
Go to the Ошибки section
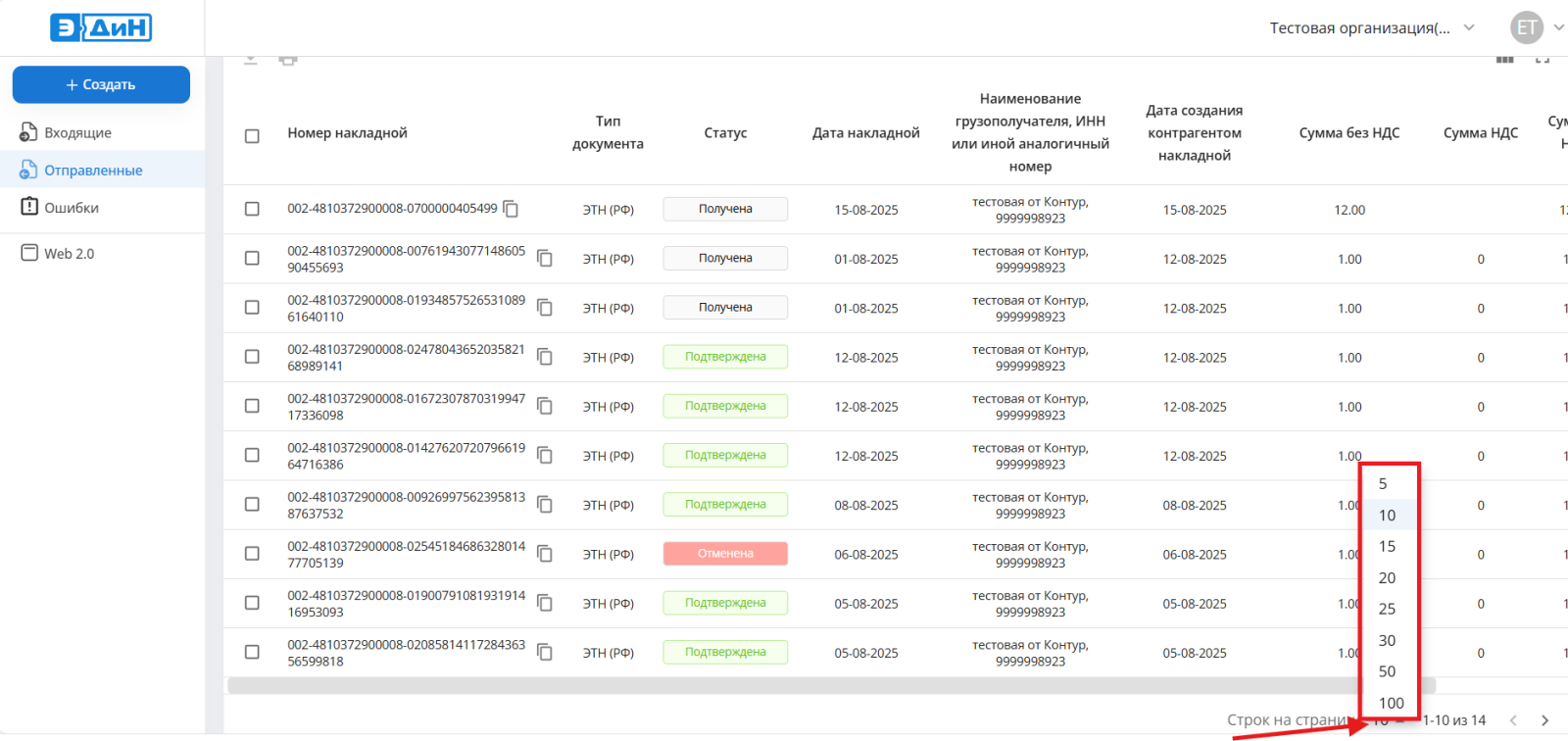[x=71, y=208]
